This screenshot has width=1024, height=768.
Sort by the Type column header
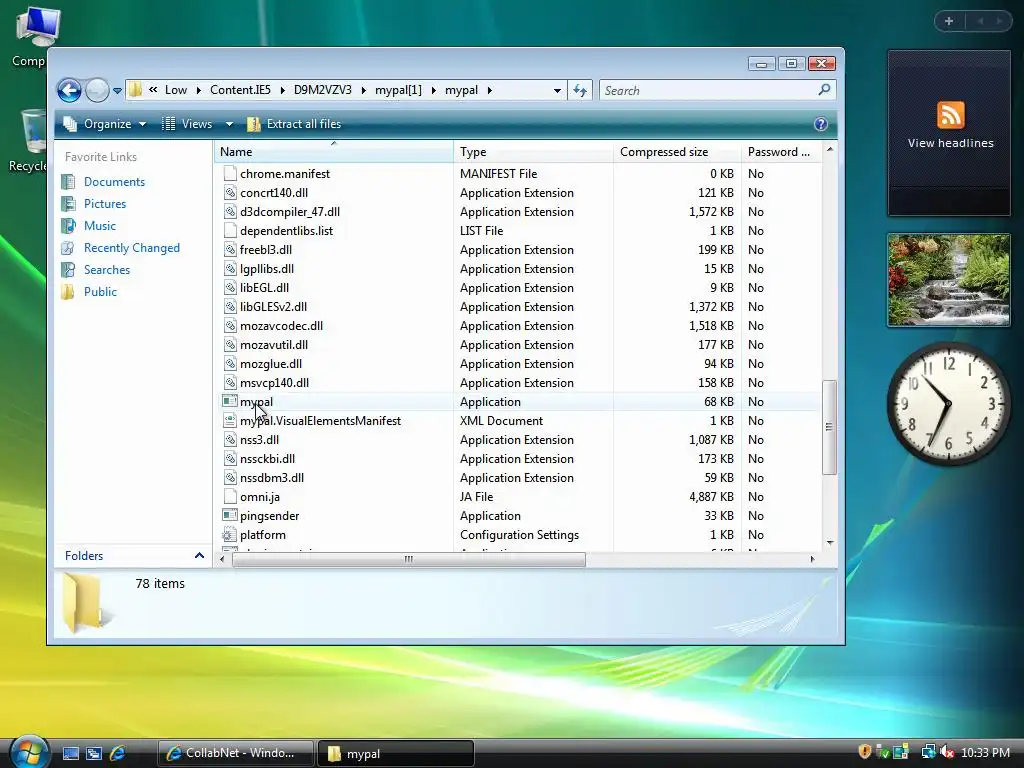click(x=533, y=152)
